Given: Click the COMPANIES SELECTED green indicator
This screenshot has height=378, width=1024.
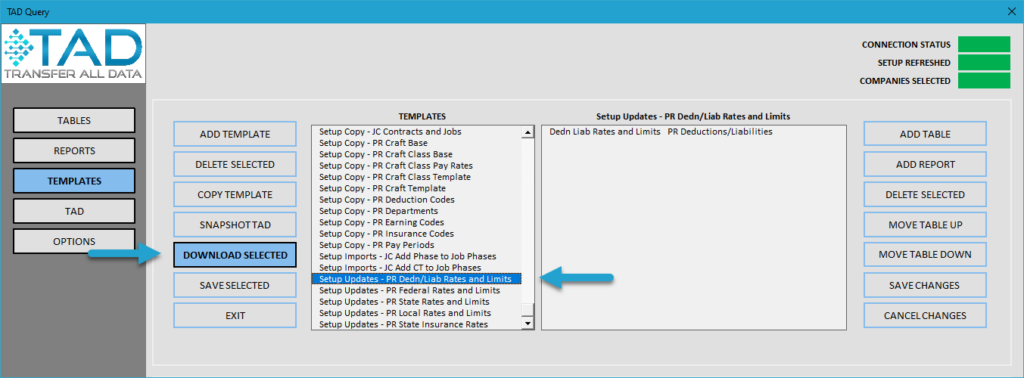Looking at the screenshot, I should (x=984, y=81).
